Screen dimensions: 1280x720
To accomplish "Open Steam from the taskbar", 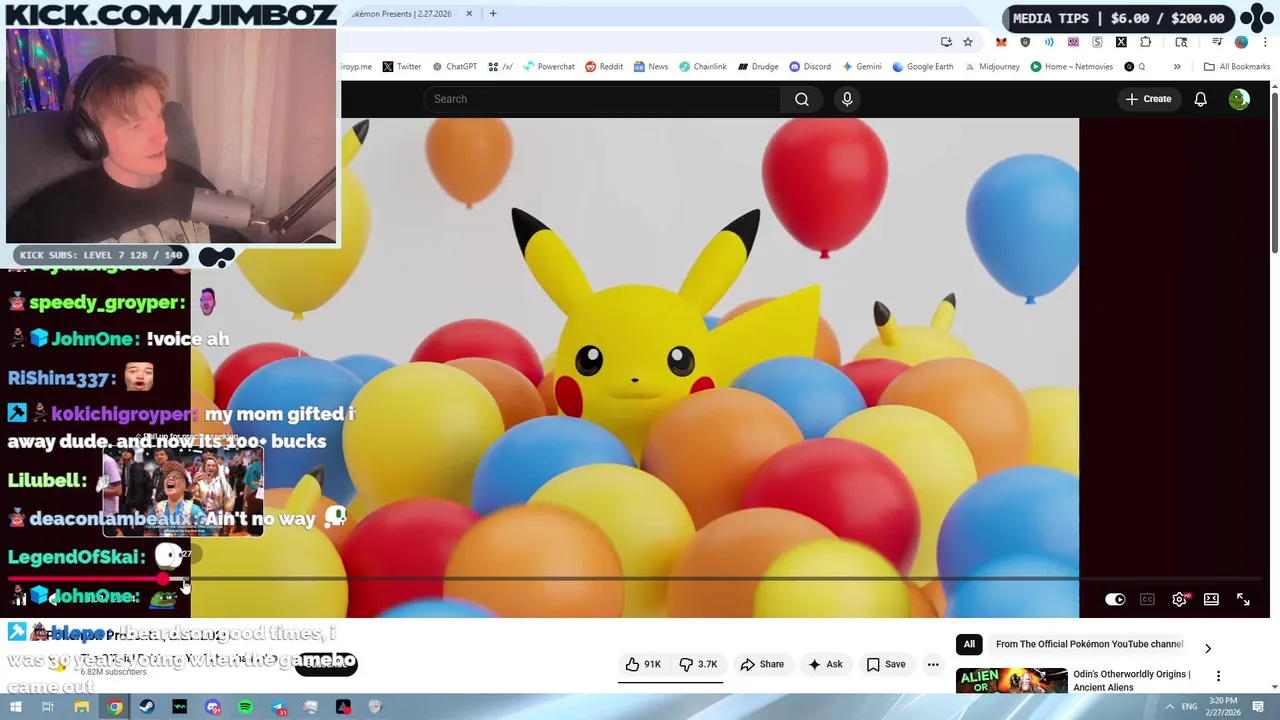I will 147,707.
